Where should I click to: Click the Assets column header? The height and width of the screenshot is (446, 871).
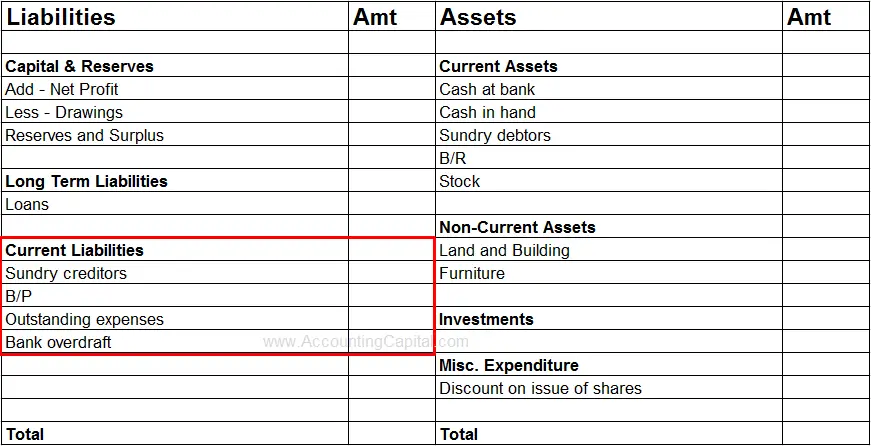click(x=479, y=17)
